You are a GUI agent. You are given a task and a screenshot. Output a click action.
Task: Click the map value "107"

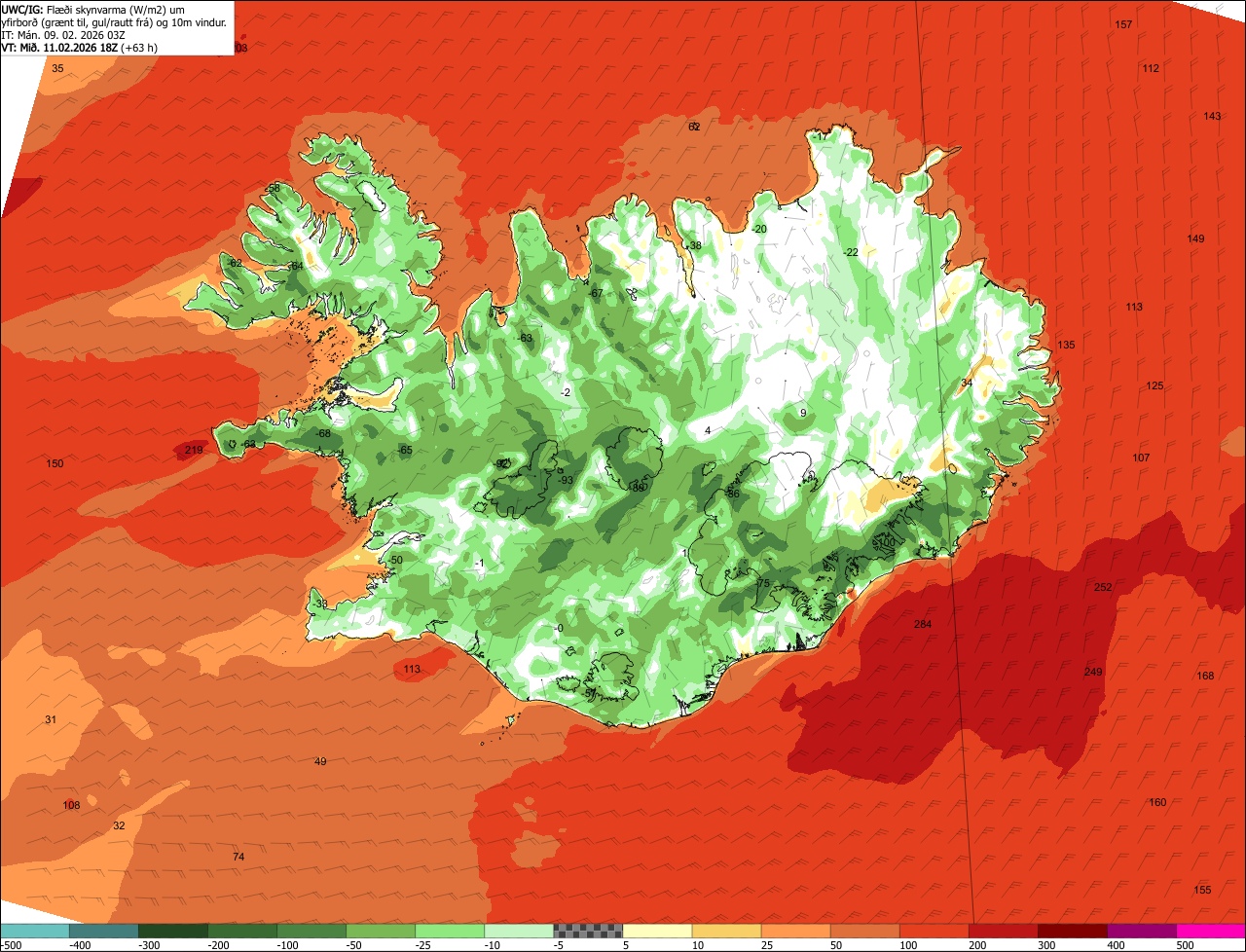pos(1141,458)
